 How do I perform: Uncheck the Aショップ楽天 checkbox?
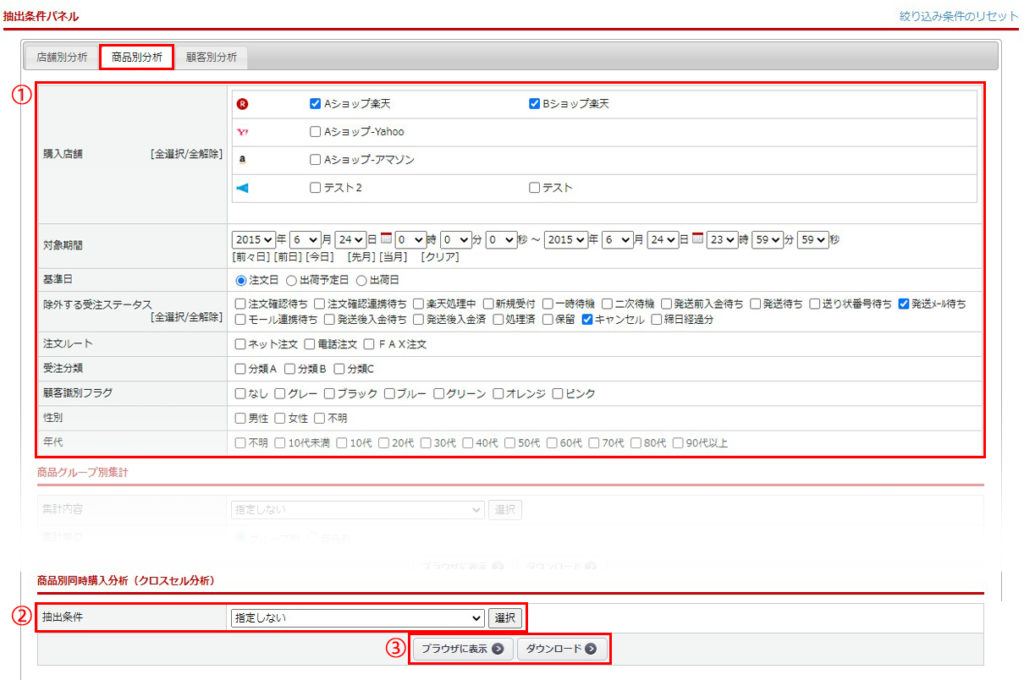316,104
